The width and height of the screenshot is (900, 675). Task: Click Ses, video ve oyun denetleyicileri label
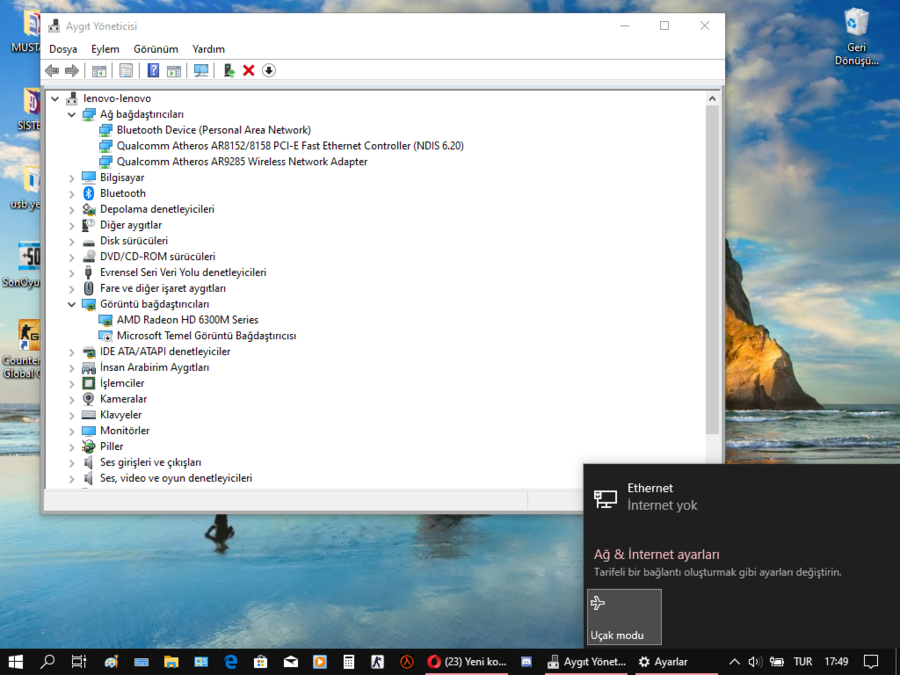point(176,478)
